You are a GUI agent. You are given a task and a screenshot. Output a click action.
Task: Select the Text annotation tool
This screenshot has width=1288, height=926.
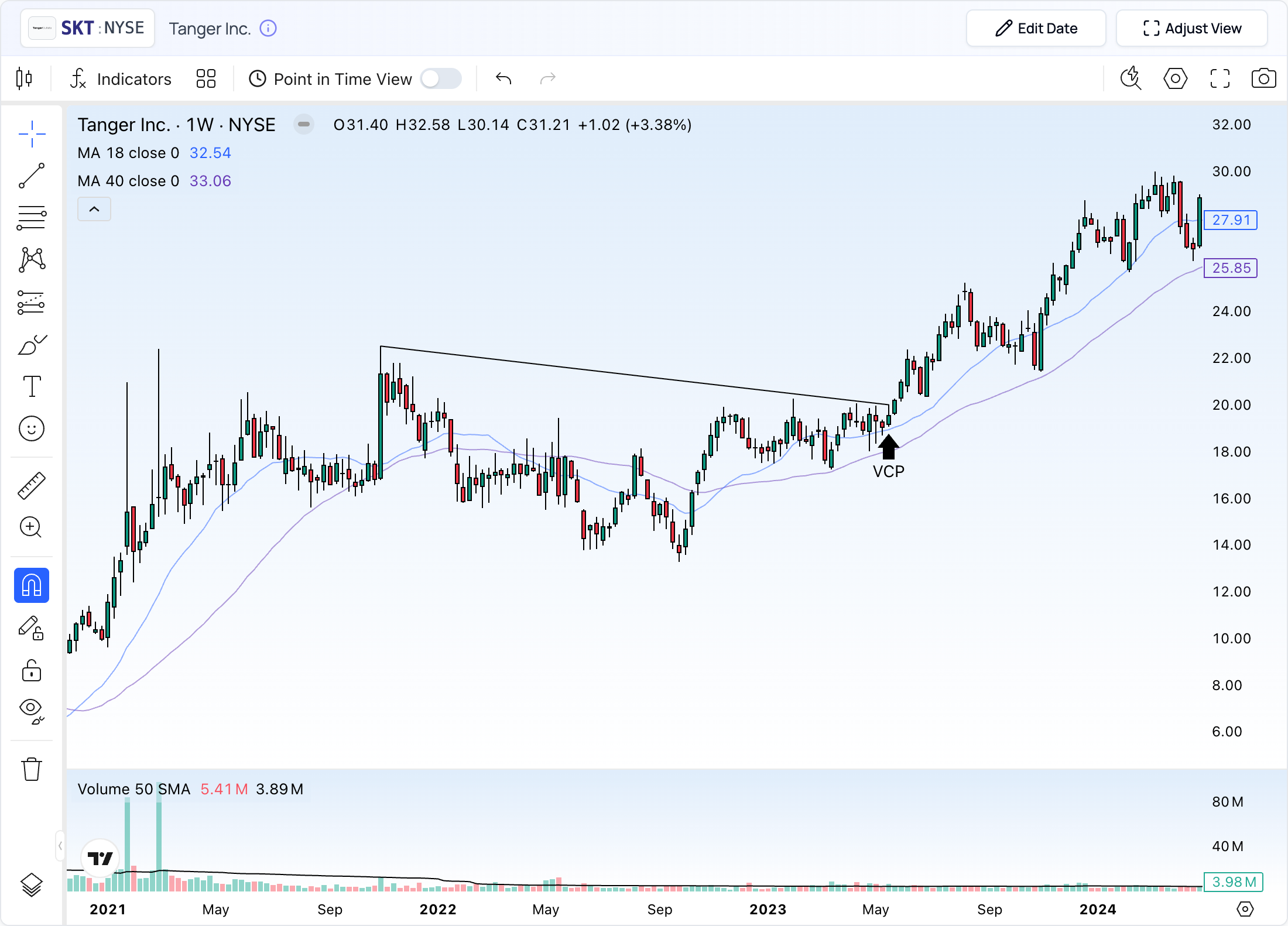(x=32, y=386)
